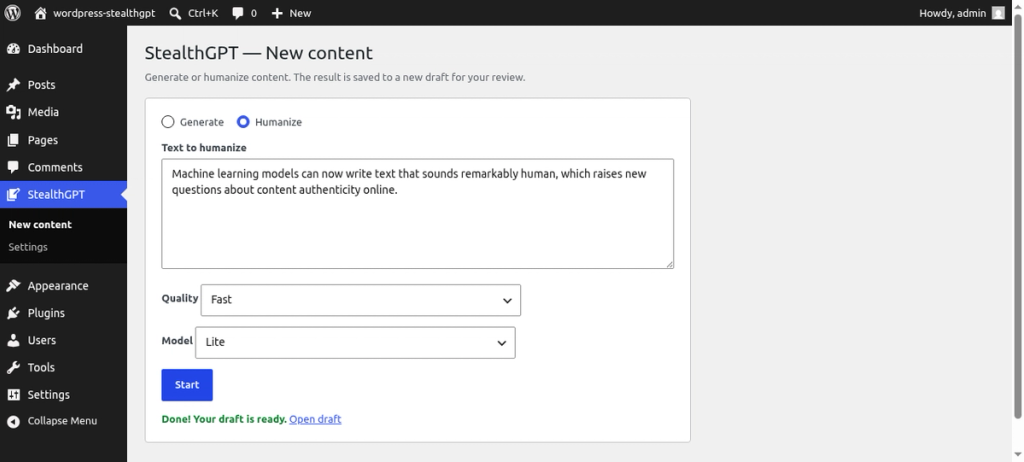The height and width of the screenshot is (462, 1024).
Task: Click the plus icon beside New
Action: click(x=277, y=13)
